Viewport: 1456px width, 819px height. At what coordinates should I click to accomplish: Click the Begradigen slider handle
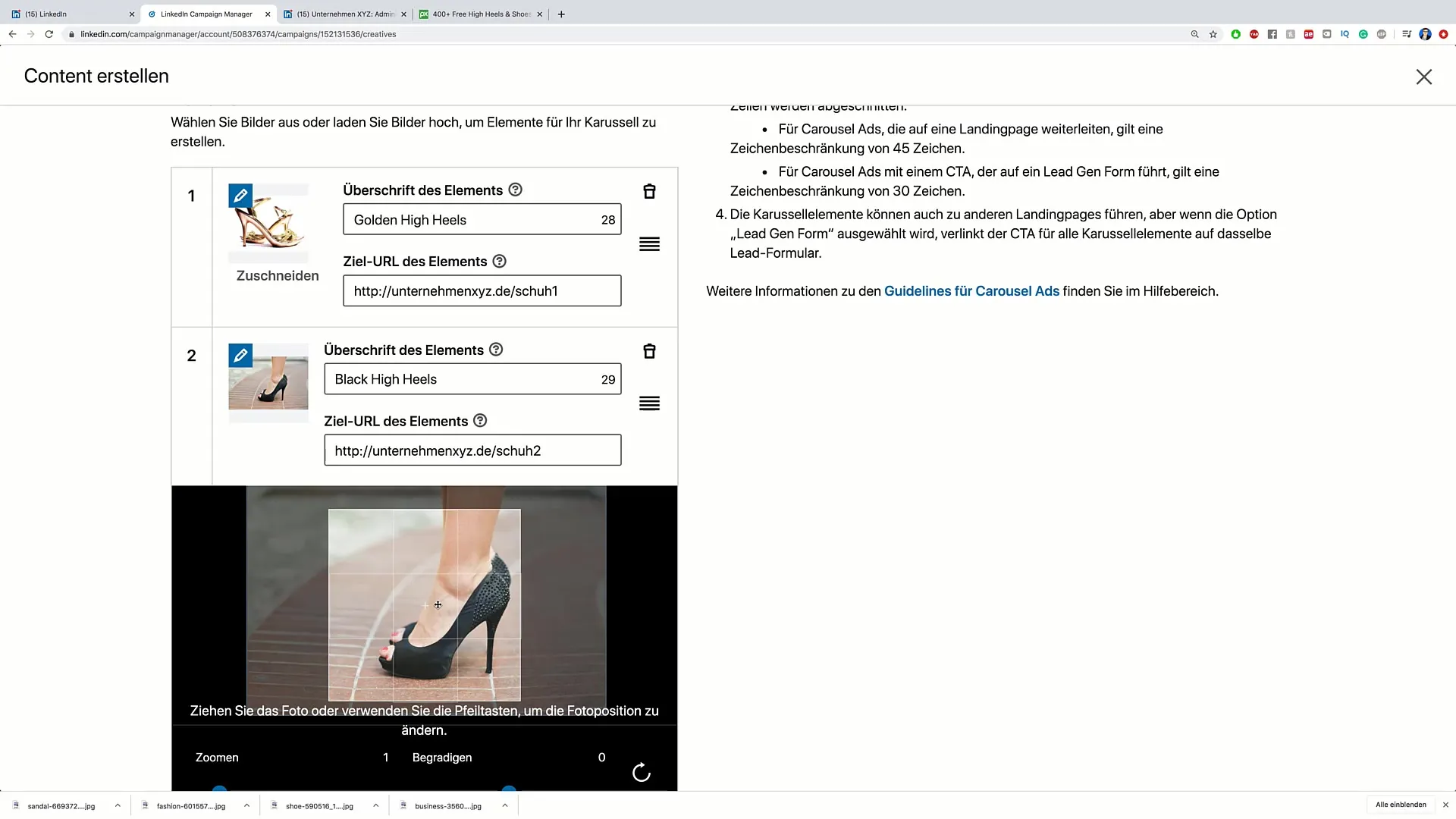coord(510,789)
